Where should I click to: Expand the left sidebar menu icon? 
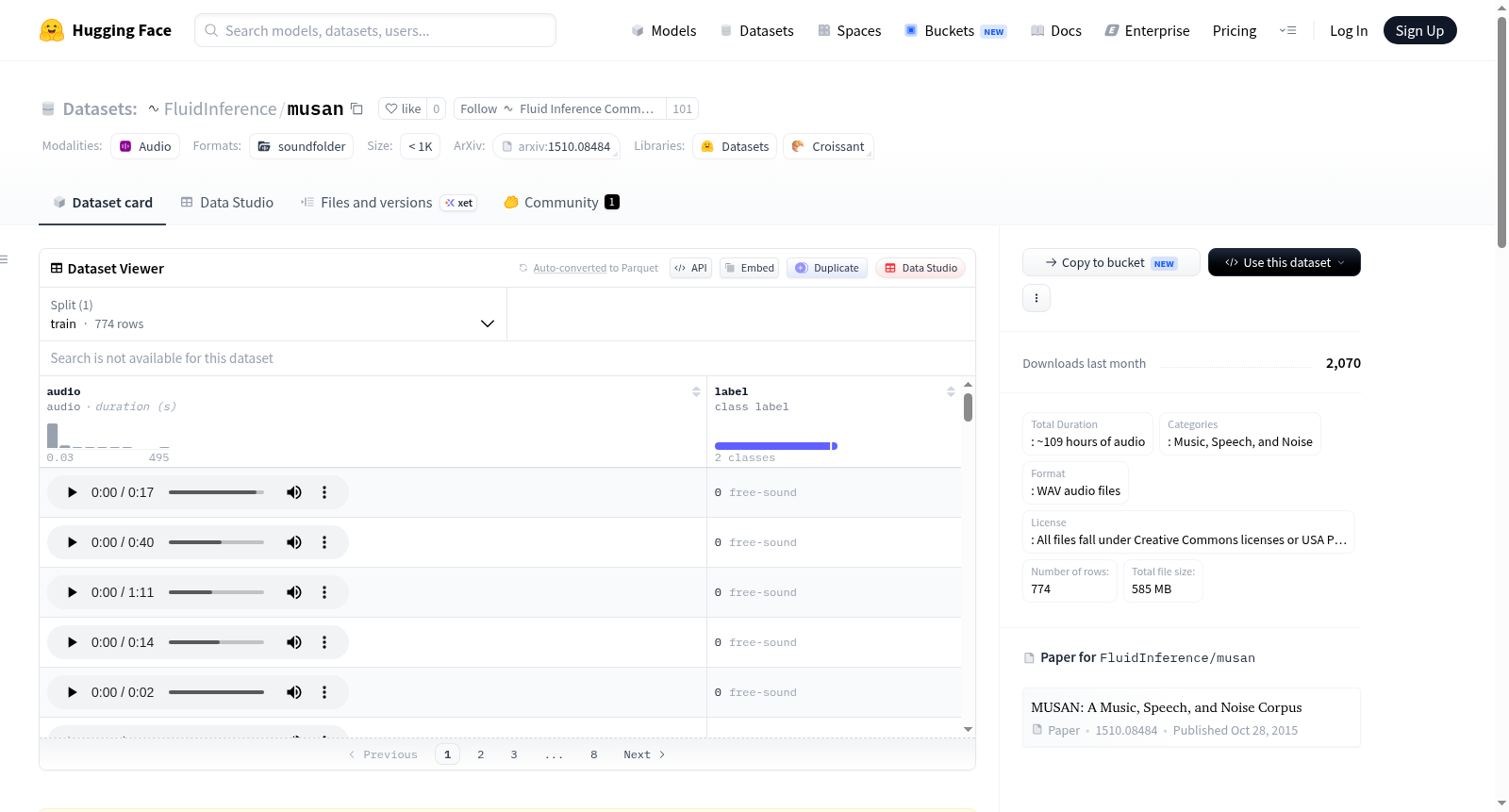click(x=4, y=259)
